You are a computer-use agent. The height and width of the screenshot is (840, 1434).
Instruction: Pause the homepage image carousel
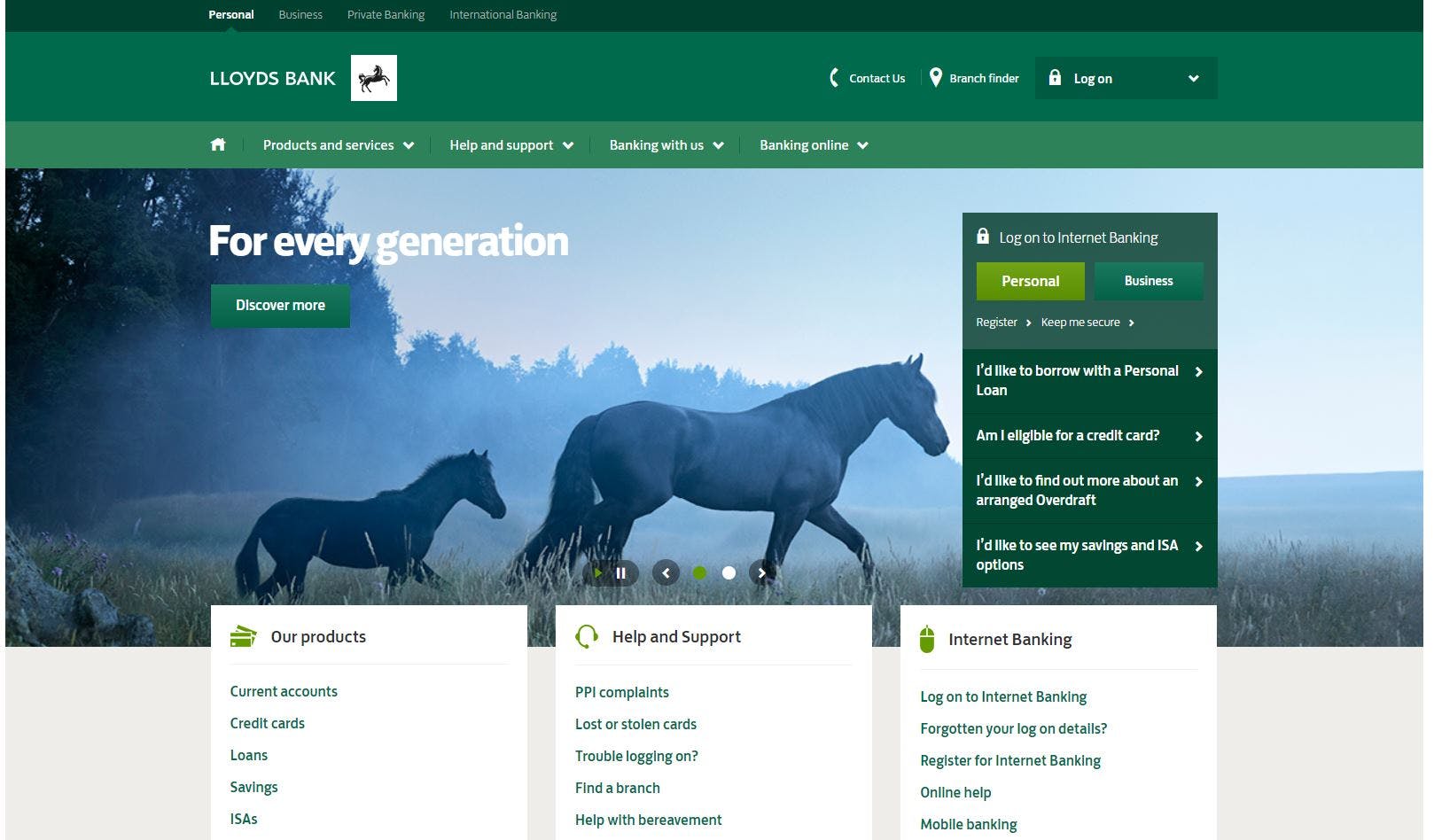(621, 573)
